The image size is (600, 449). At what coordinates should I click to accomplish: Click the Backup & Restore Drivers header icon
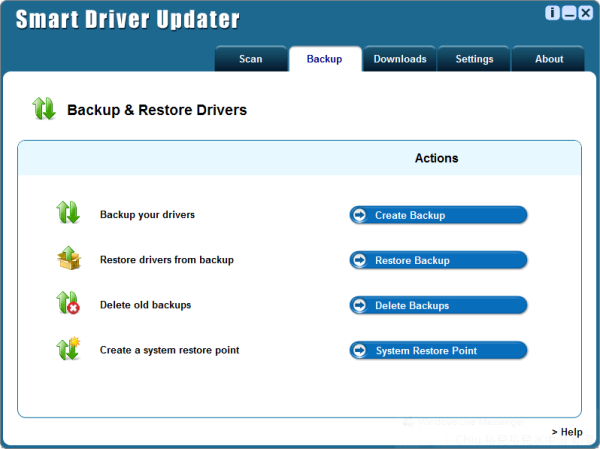click(x=44, y=108)
